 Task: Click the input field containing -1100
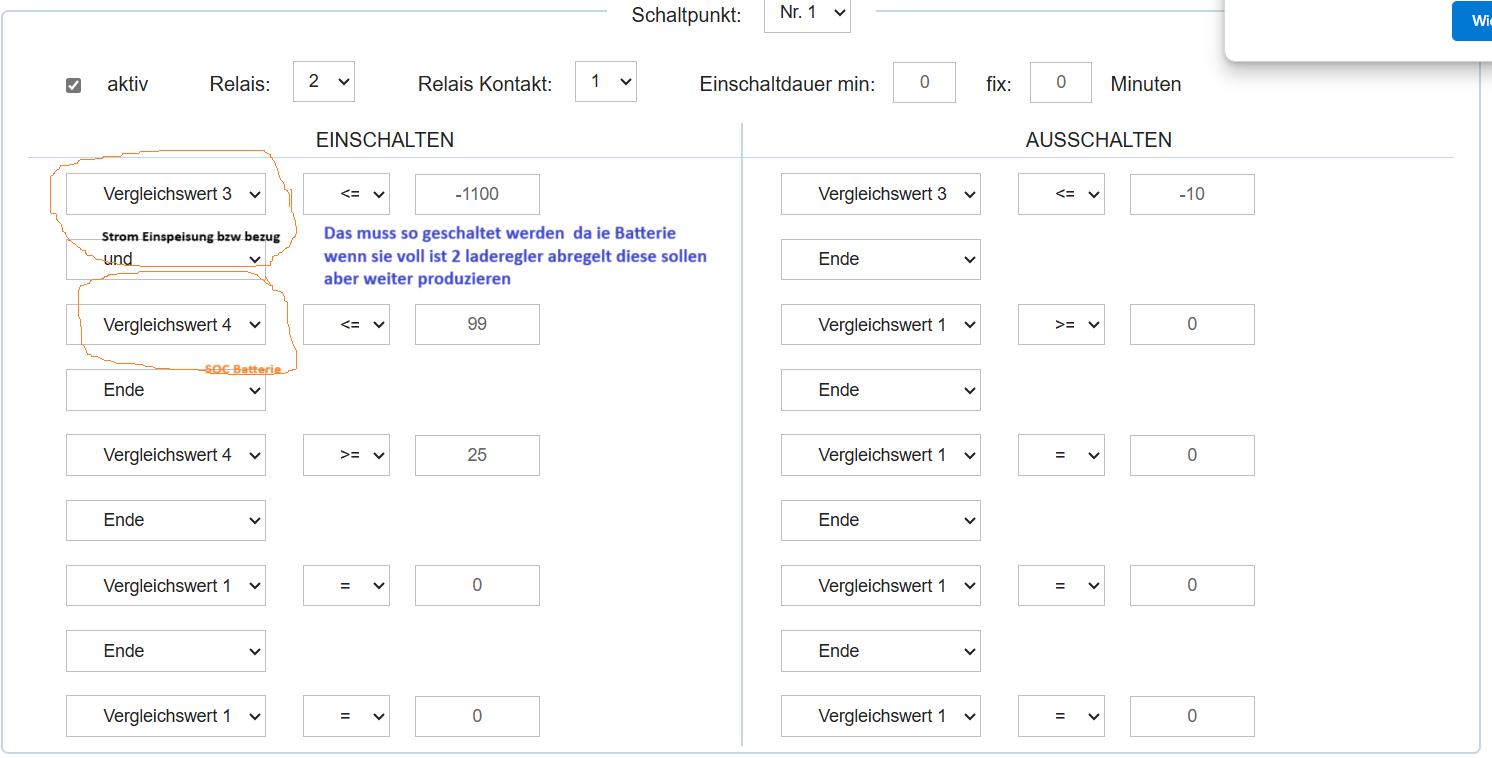click(x=477, y=194)
